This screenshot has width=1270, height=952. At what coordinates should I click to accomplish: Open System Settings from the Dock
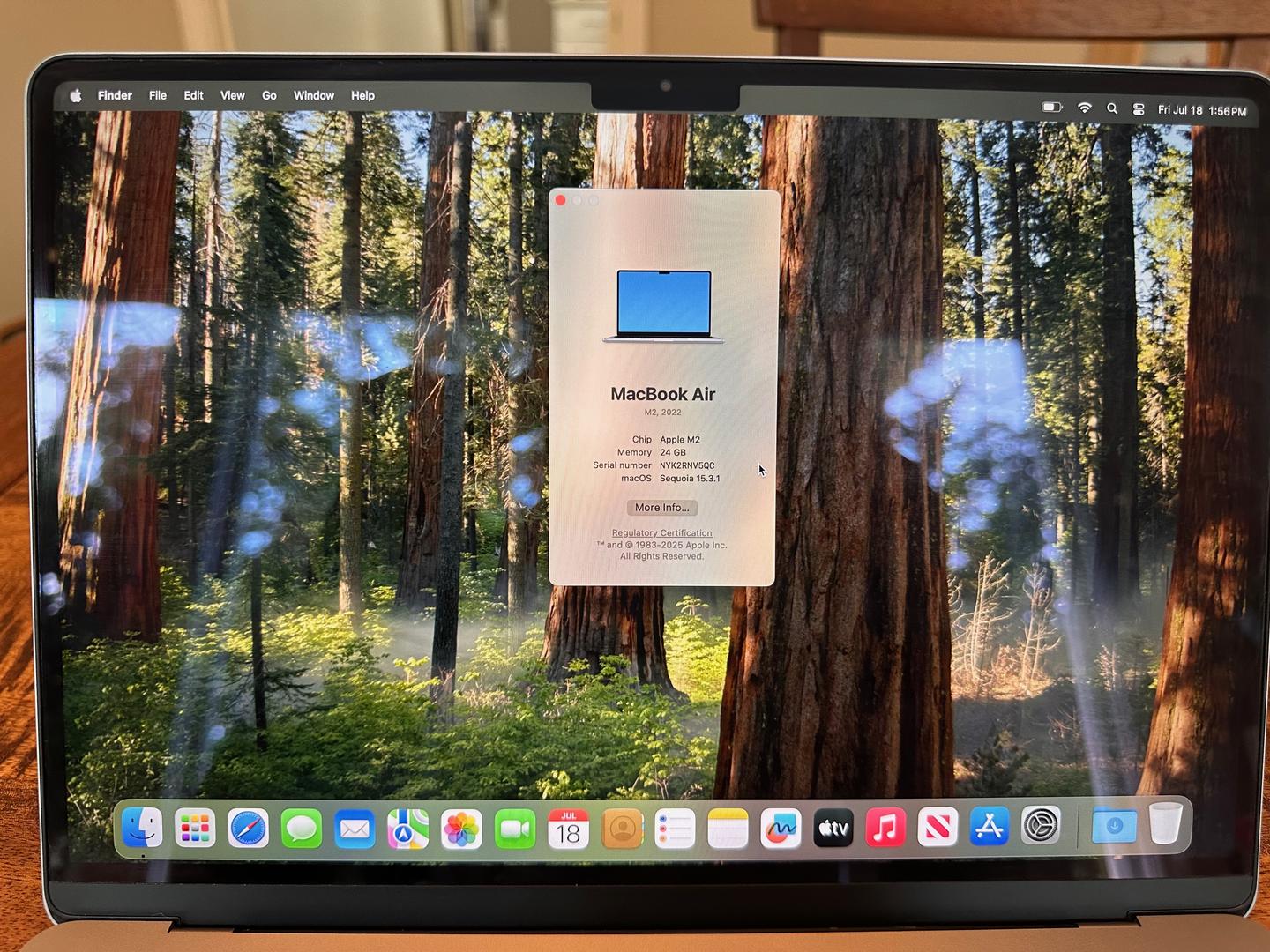[x=1042, y=826]
